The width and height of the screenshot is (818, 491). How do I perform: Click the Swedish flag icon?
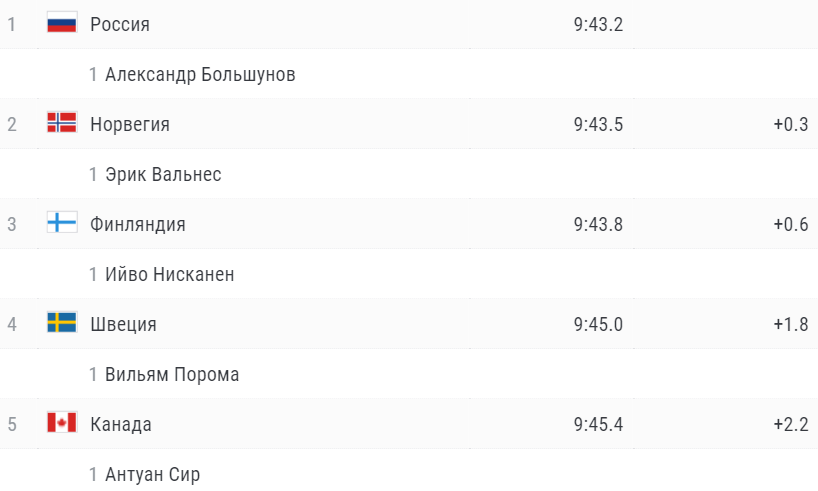point(62,323)
